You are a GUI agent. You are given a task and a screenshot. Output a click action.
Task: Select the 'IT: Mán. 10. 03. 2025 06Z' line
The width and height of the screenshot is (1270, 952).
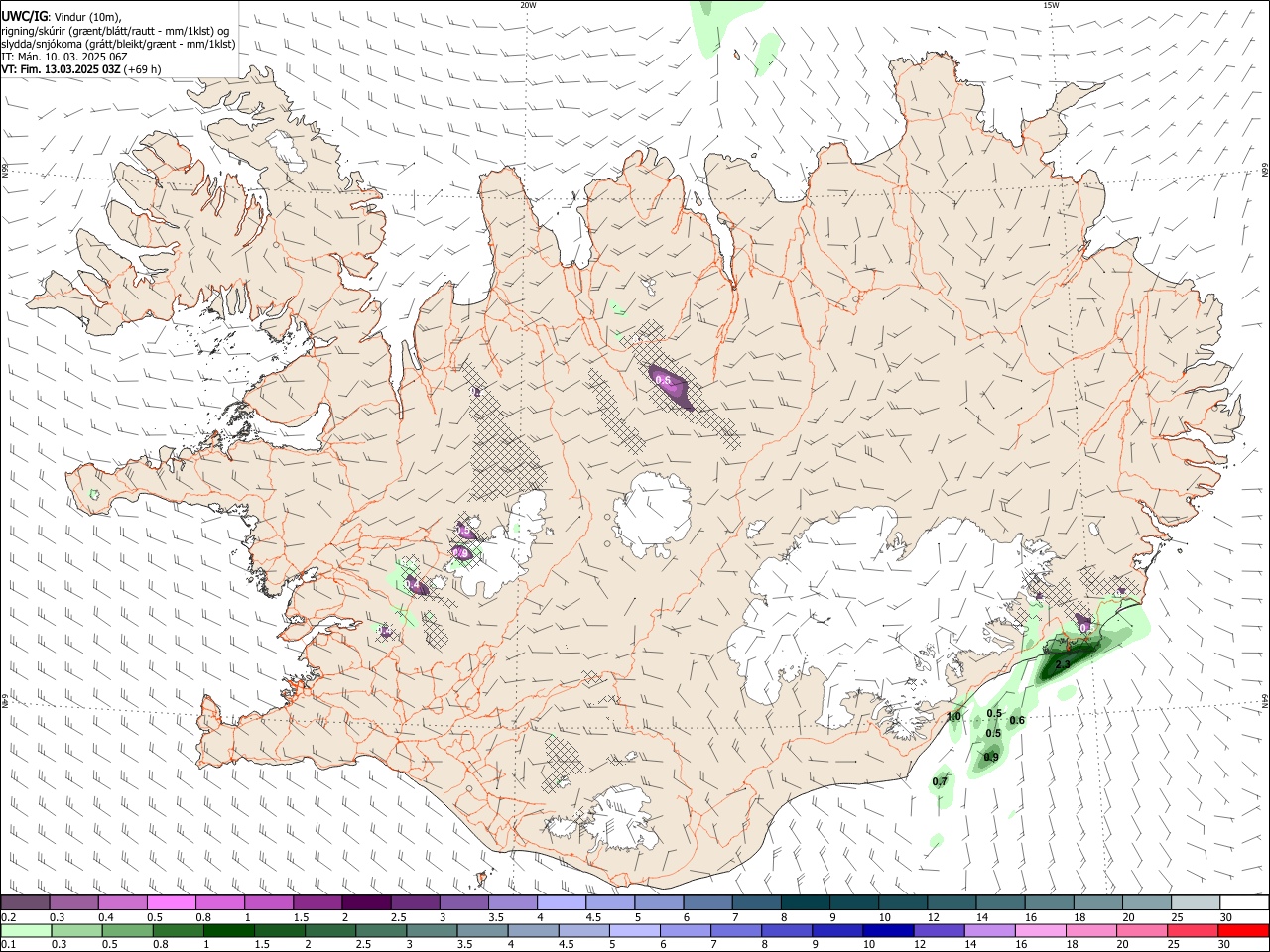click(x=63, y=57)
